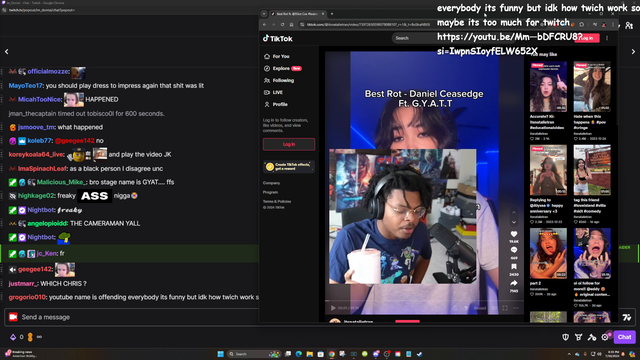Click Windows taskbar Search box
This screenshot has width=640, height=360.
[254, 354]
